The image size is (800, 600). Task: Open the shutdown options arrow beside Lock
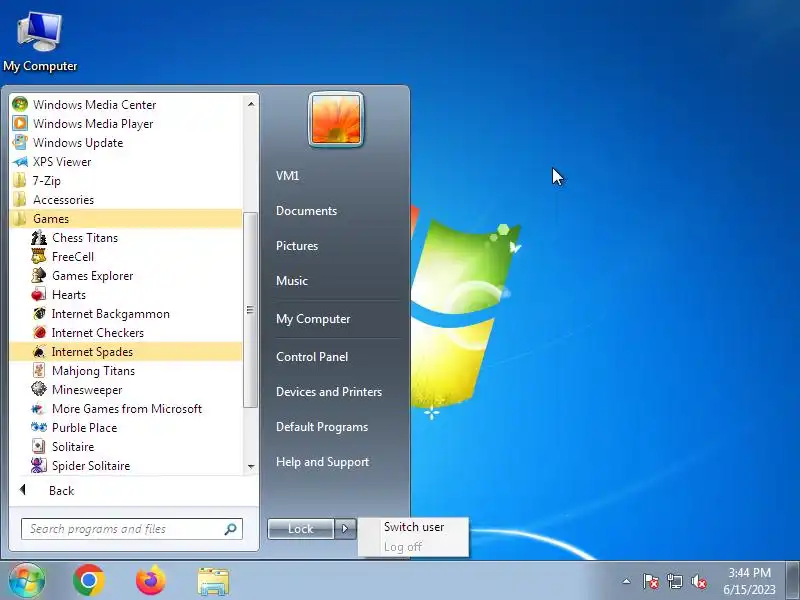tap(345, 529)
